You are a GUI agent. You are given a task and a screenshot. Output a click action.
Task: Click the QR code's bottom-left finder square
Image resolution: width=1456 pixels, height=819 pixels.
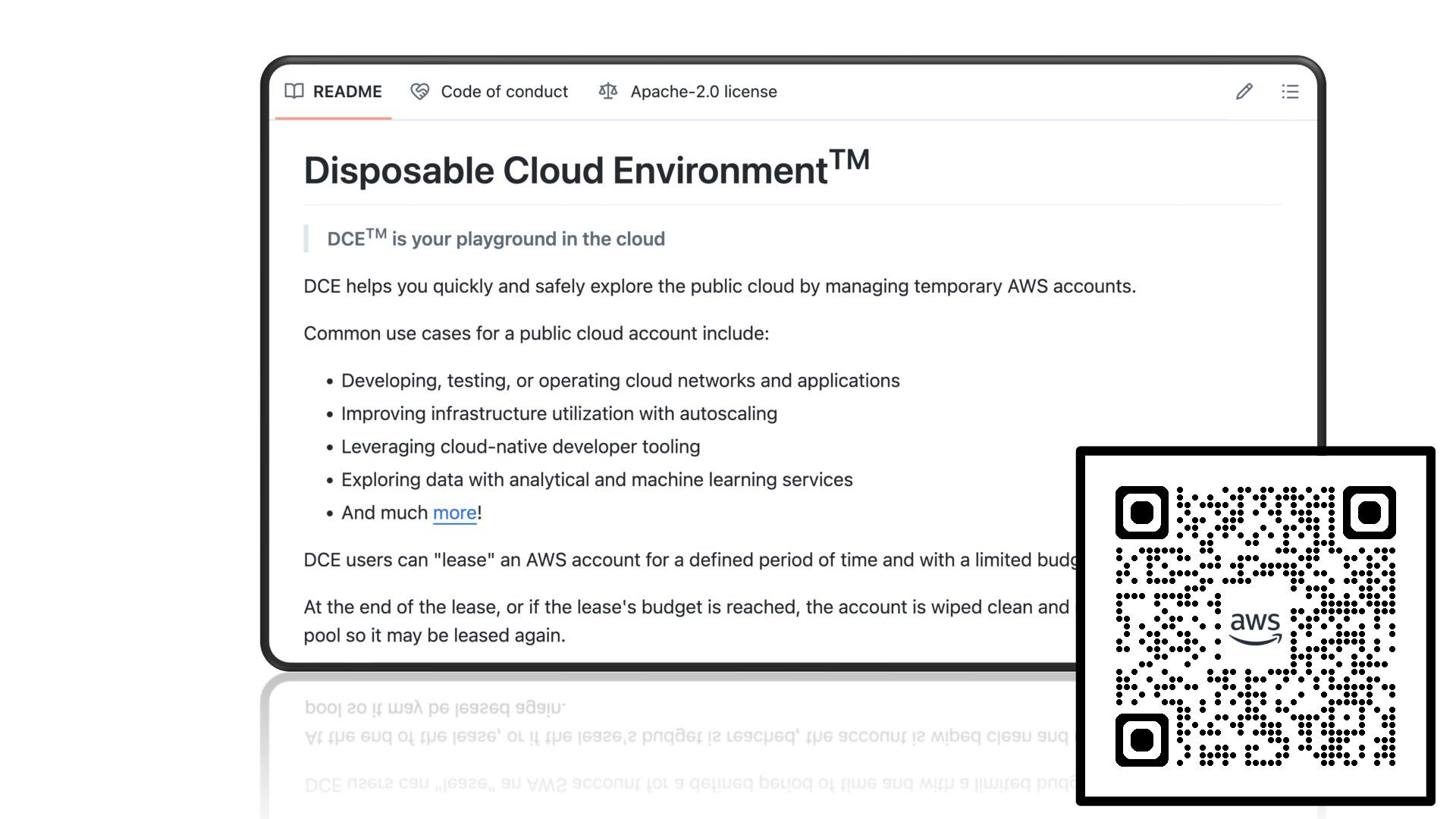(1142, 739)
